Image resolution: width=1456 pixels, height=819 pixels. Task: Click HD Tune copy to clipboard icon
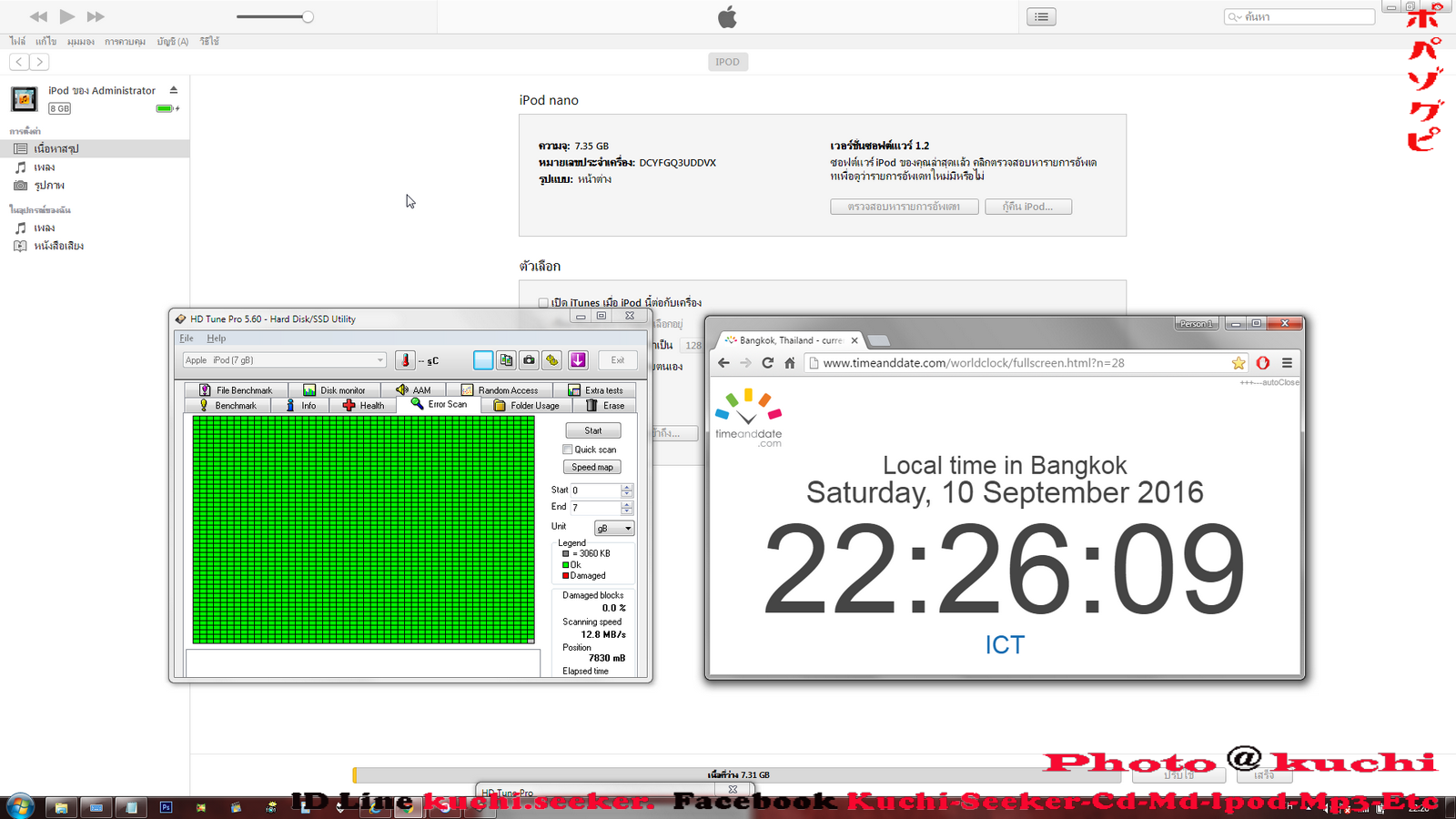[x=506, y=360]
